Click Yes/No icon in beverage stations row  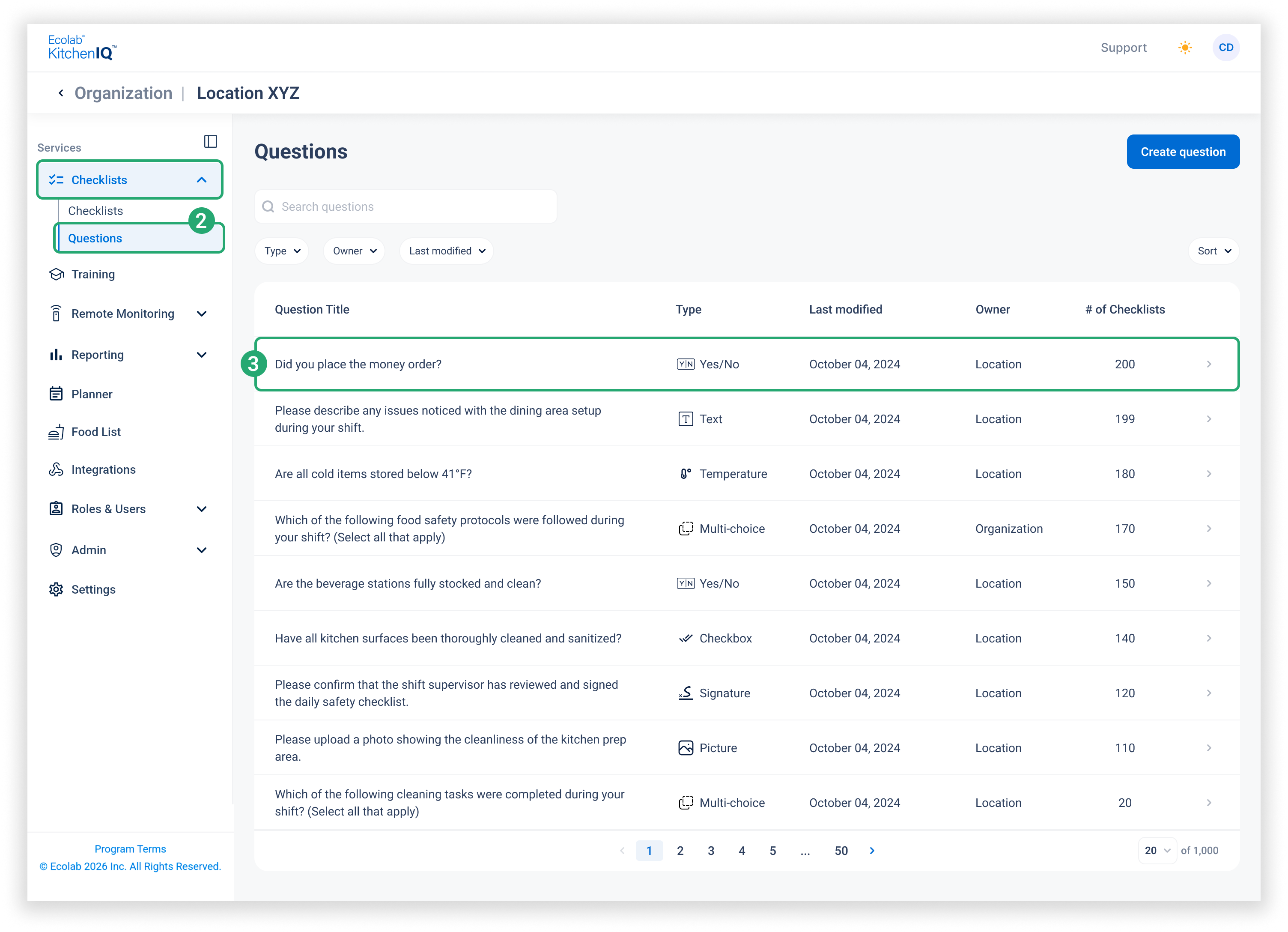[686, 584]
